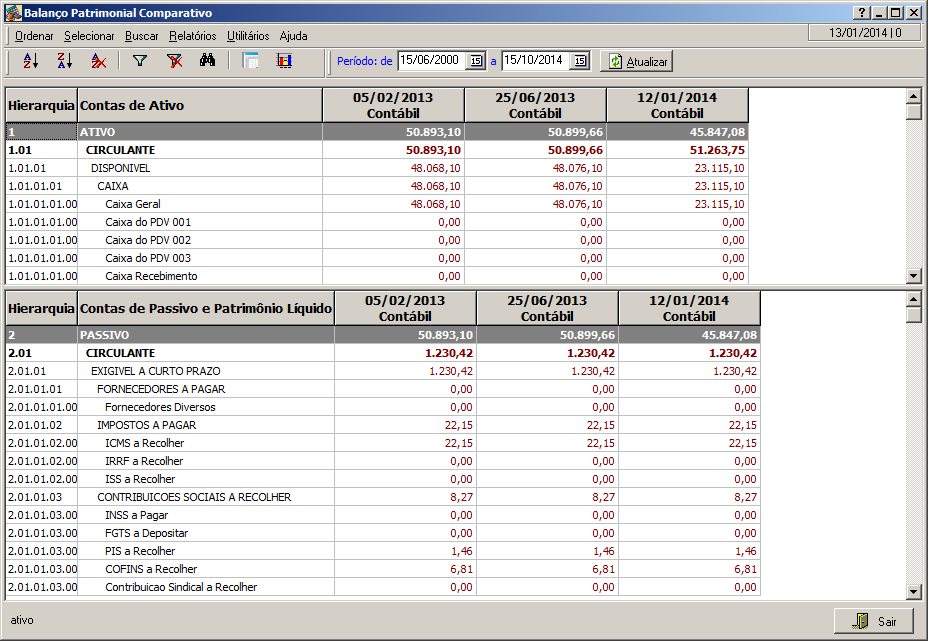Viewport: 928px width, 641px height.
Task: Apply filter using the funnel icon
Action: click(140, 61)
